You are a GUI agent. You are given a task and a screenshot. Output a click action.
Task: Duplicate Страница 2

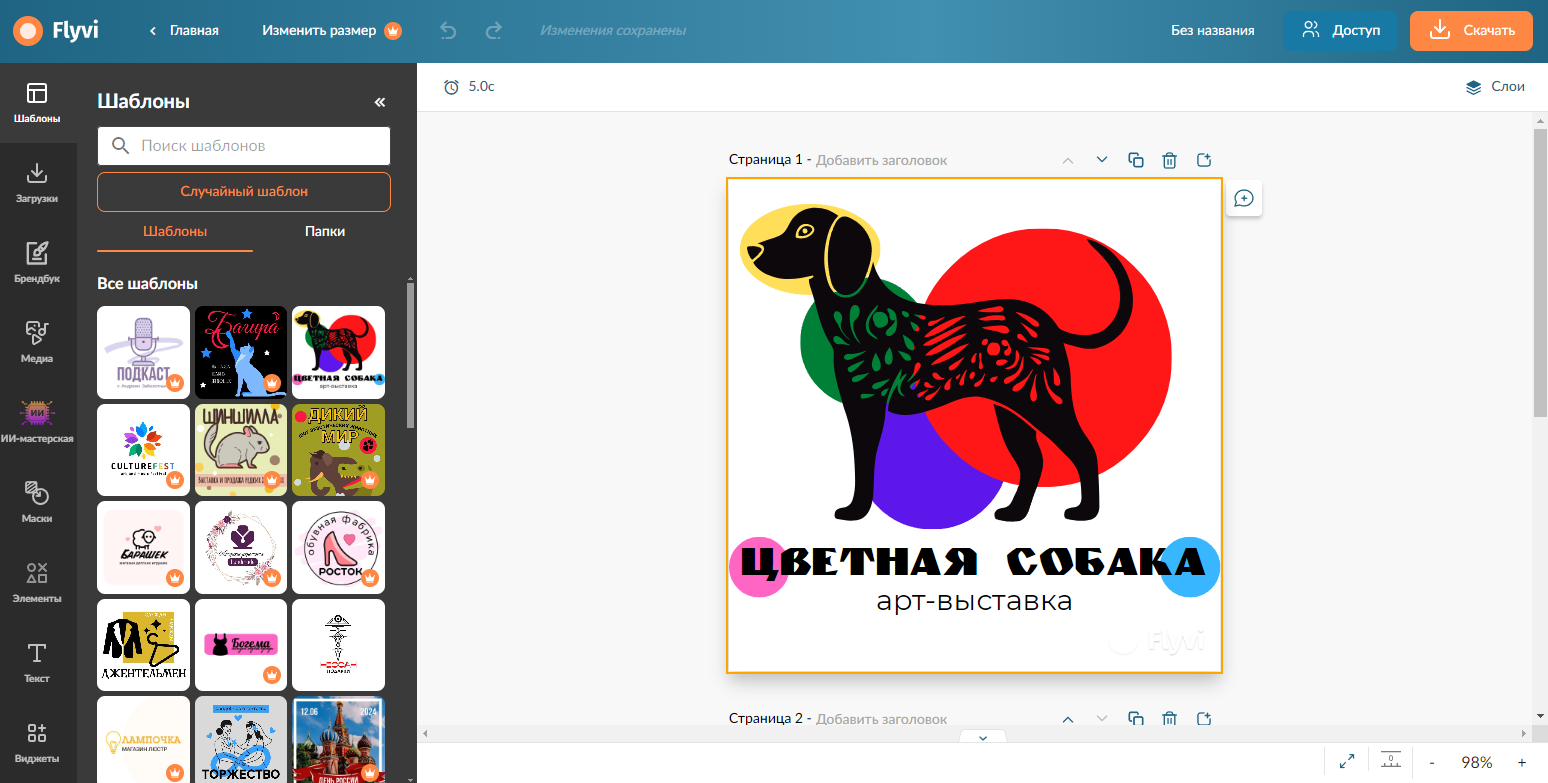1136,718
